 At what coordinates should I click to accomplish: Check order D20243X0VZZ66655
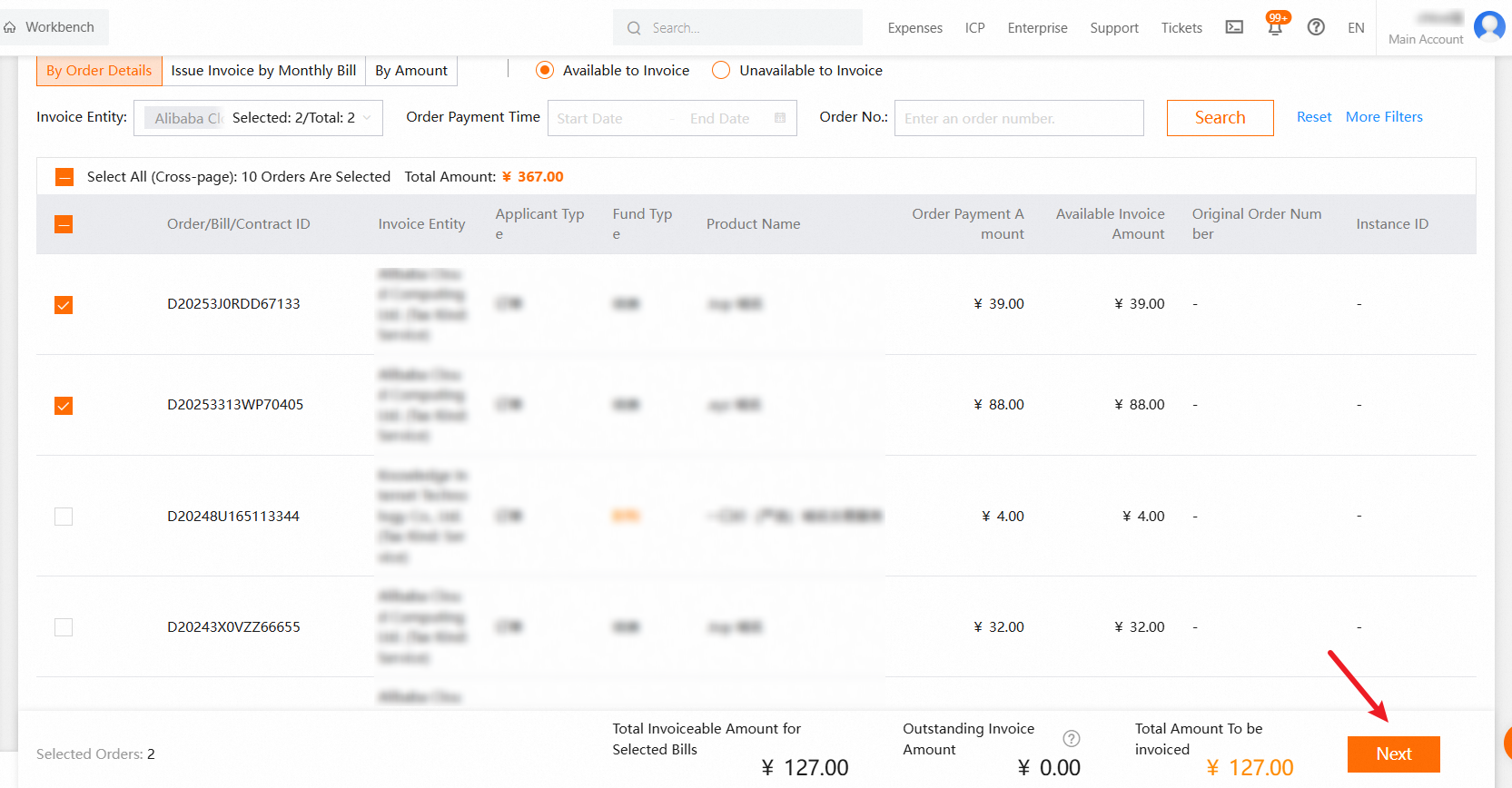point(64,627)
